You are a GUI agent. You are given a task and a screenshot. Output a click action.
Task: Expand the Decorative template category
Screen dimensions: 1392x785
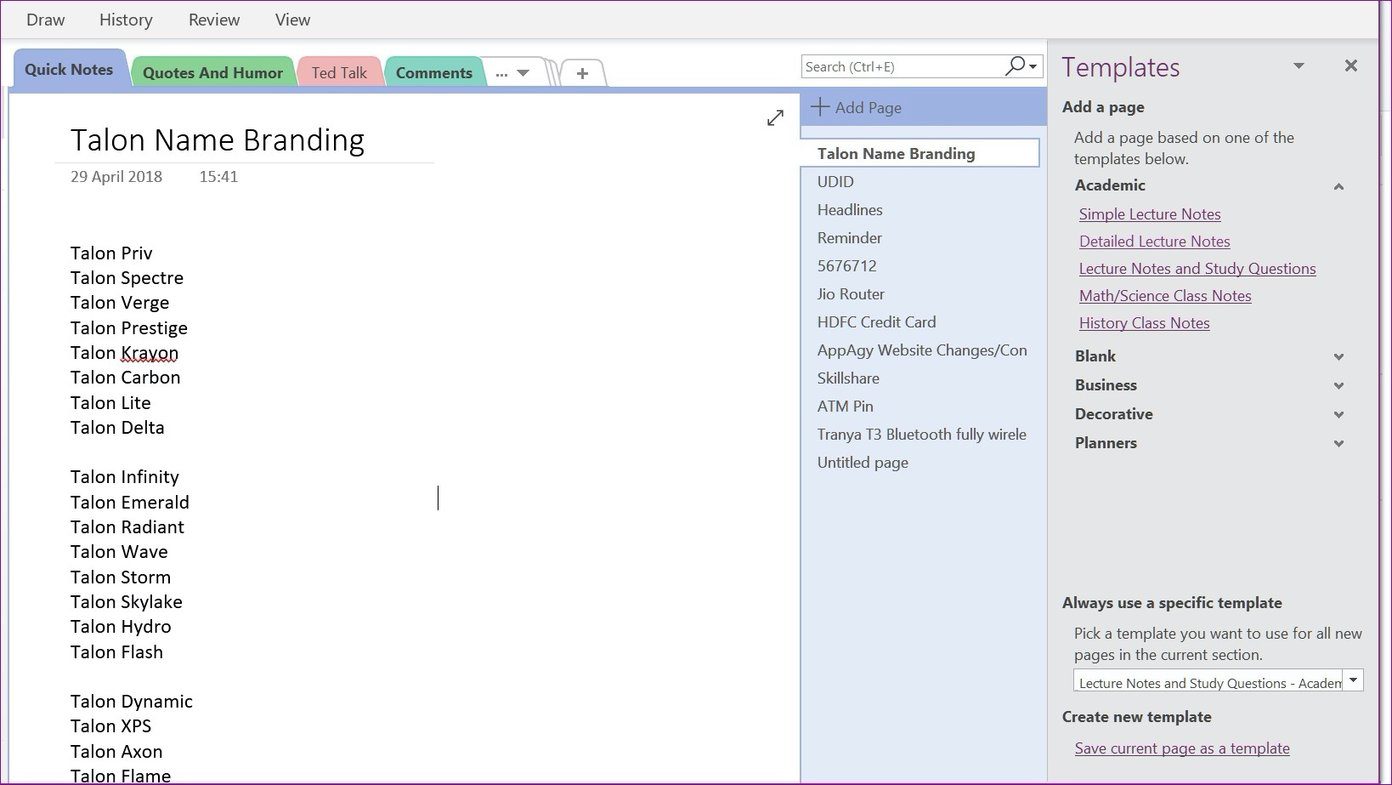(x=1339, y=415)
